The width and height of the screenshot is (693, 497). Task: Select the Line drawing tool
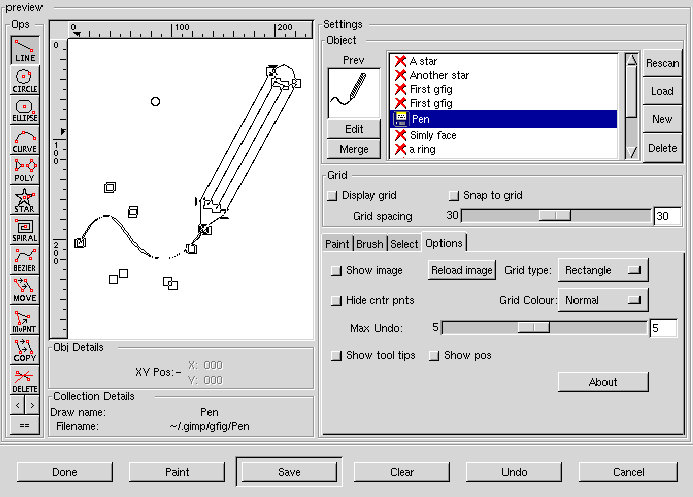point(25,51)
